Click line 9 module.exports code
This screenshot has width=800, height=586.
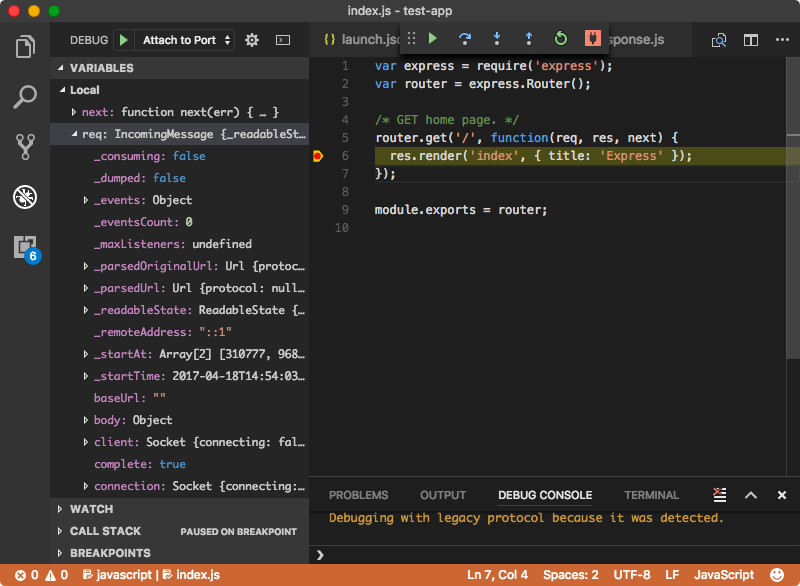461,210
